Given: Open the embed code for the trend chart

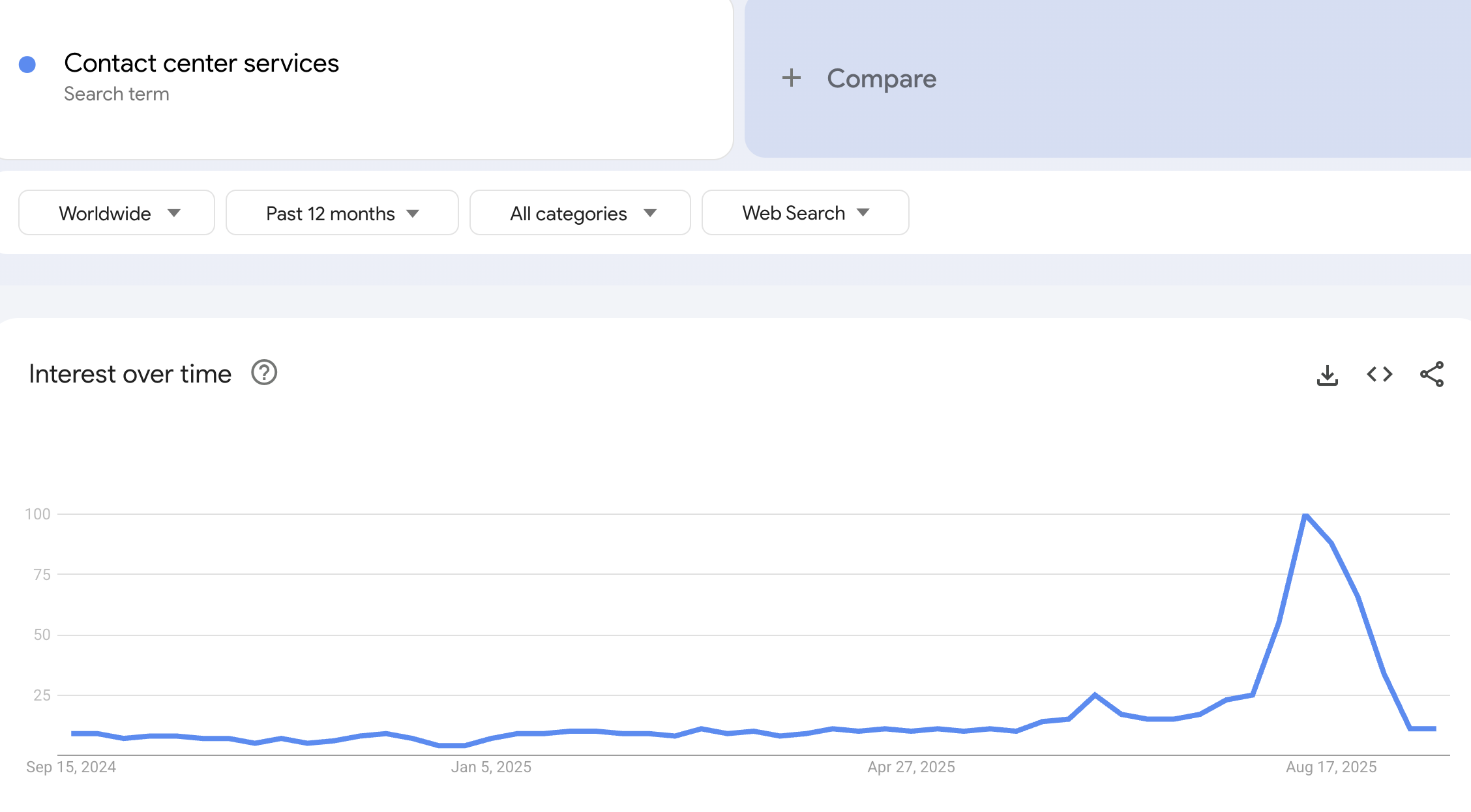Looking at the screenshot, I should click(1378, 374).
